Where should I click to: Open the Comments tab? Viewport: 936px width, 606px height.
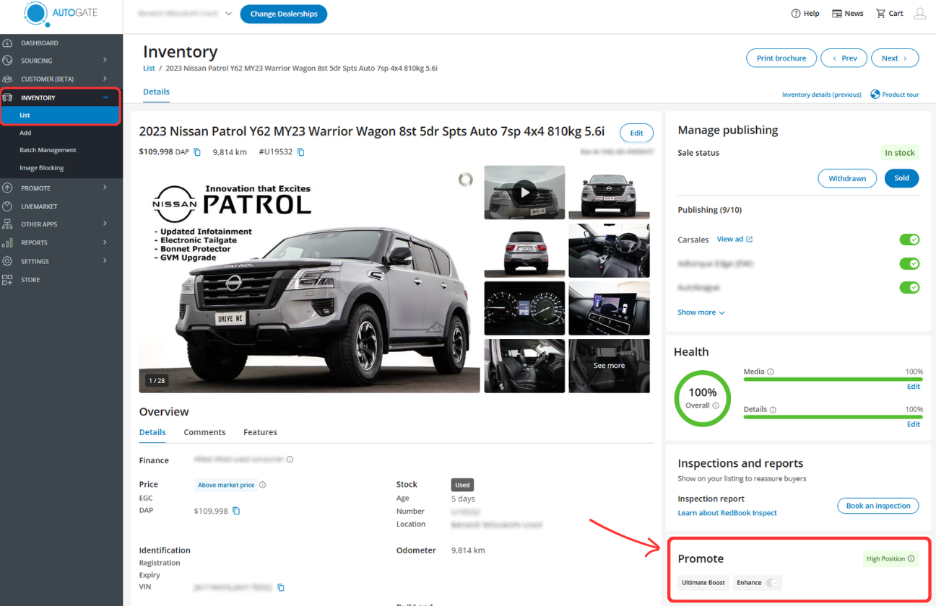pos(204,432)
